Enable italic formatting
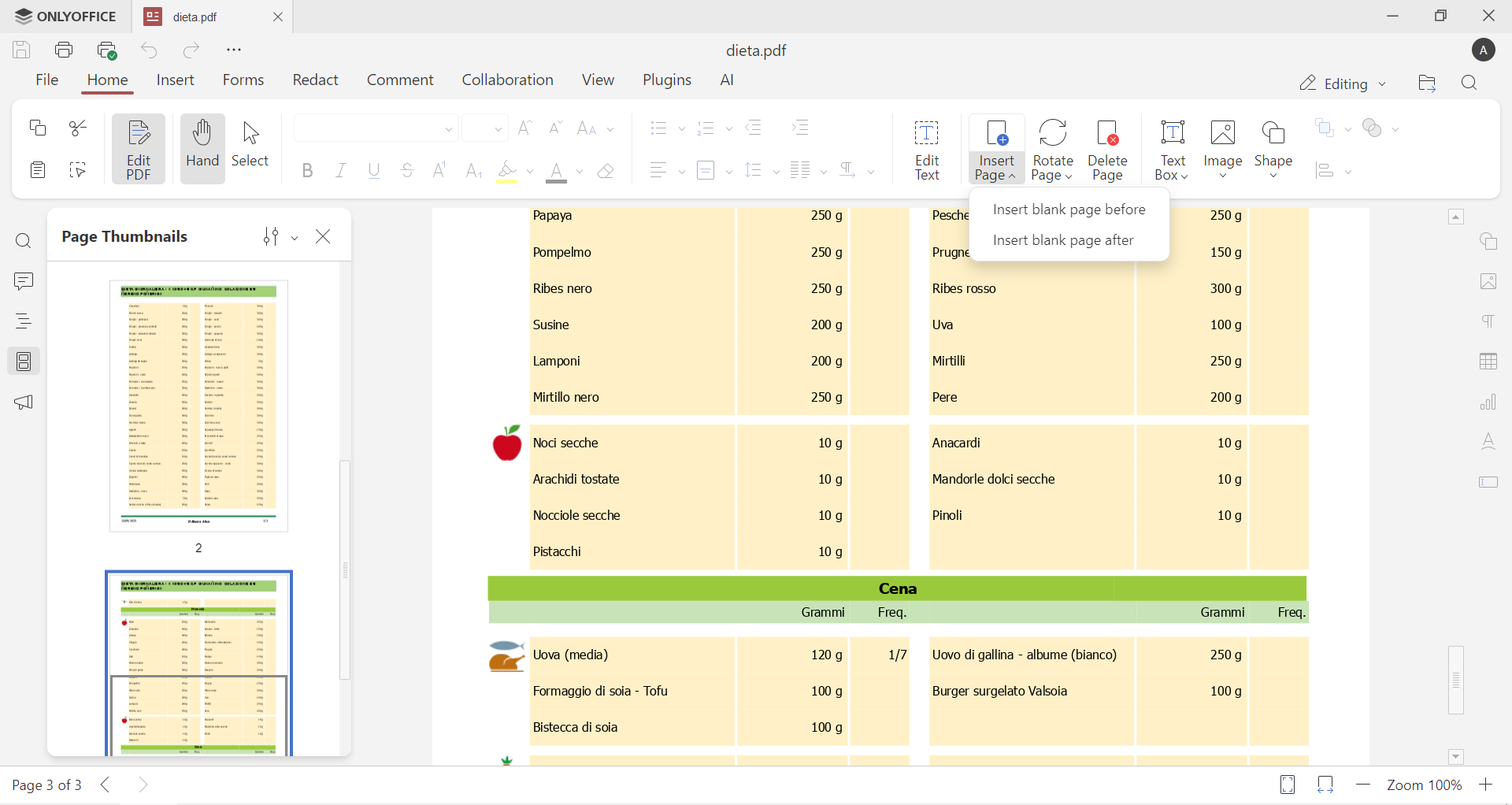This screenshot has width=1512, height=805. click(340, 171)
